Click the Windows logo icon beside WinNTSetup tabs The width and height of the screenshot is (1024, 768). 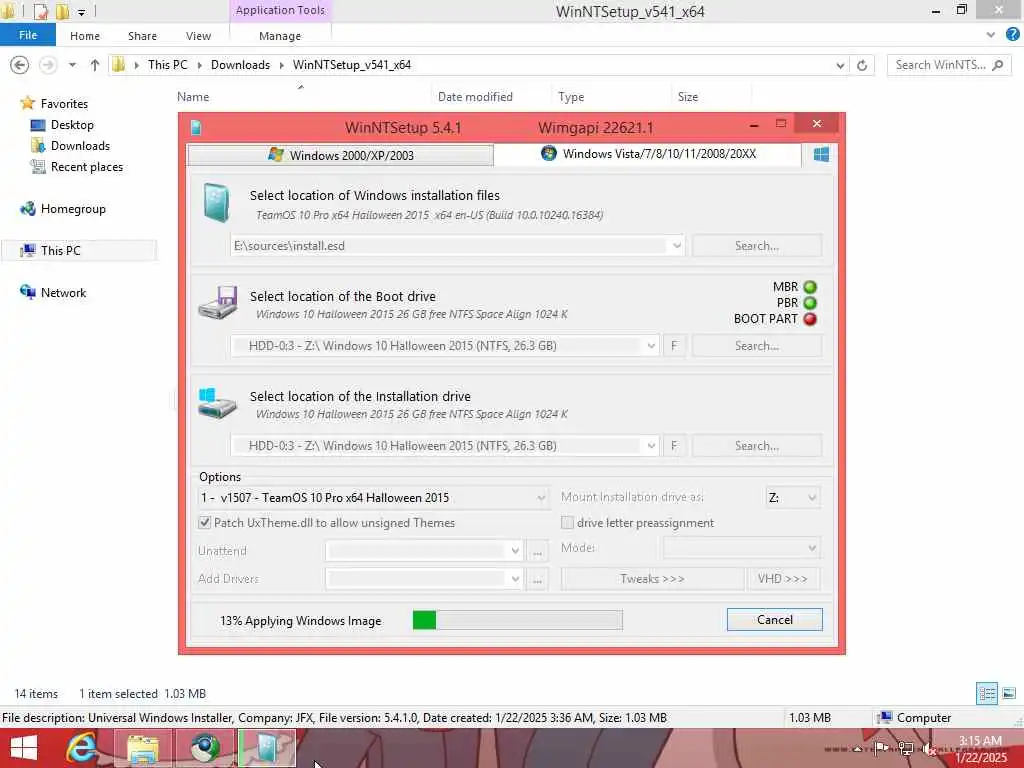tap(821, 154)
